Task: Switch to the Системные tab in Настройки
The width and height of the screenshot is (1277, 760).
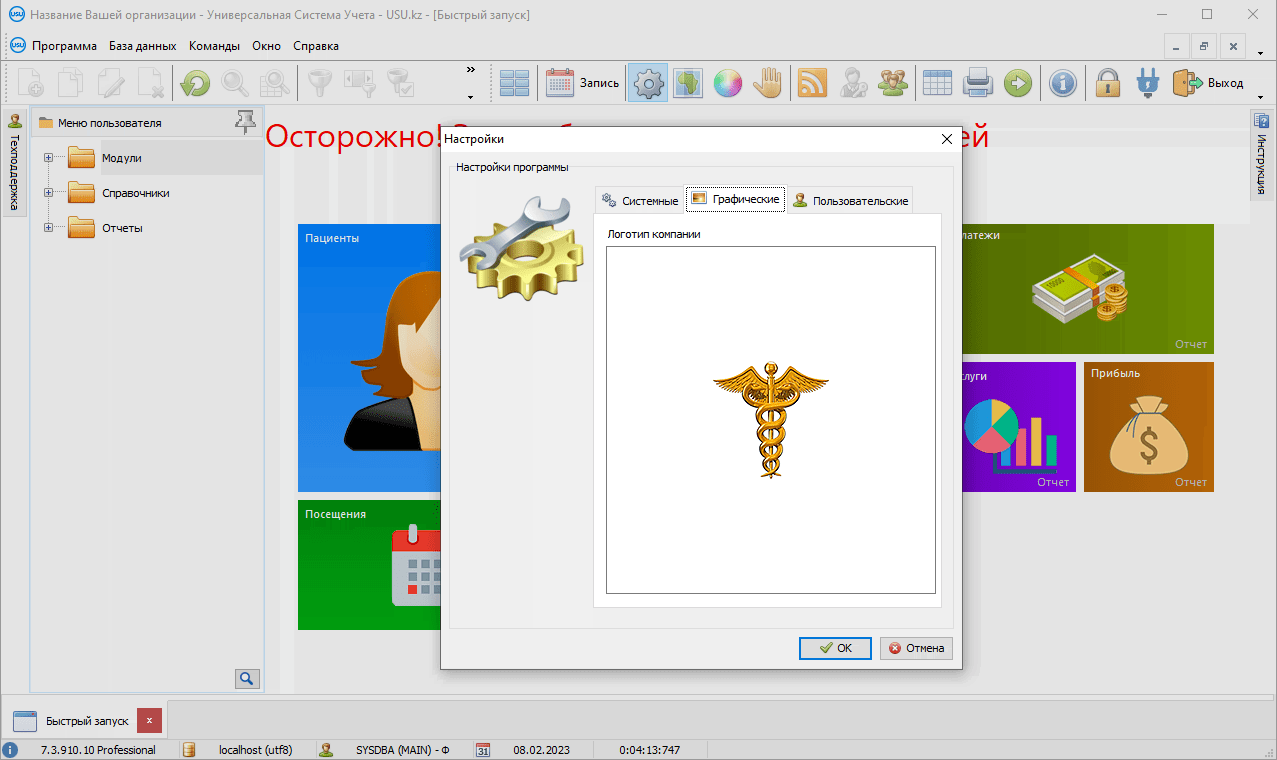Action: 639,200
